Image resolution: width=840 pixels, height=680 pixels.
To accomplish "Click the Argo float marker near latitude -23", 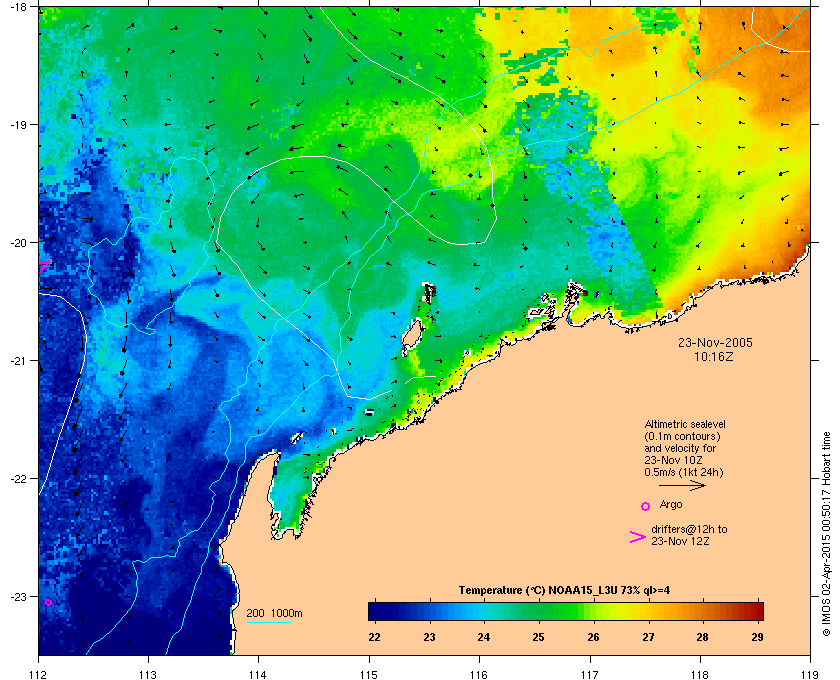I will [48, 602].
